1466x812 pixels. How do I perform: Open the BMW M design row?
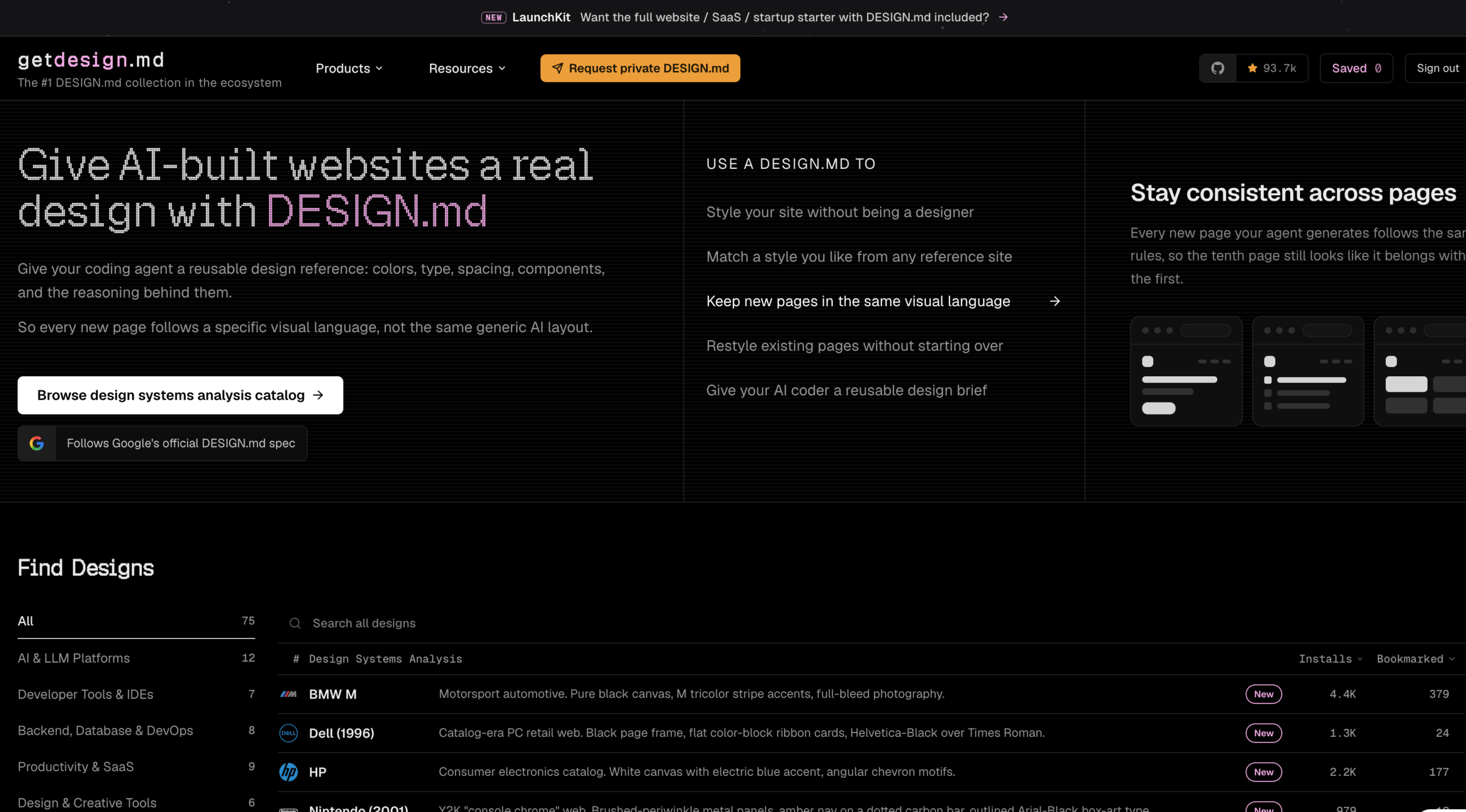click(x=870, y=694)
